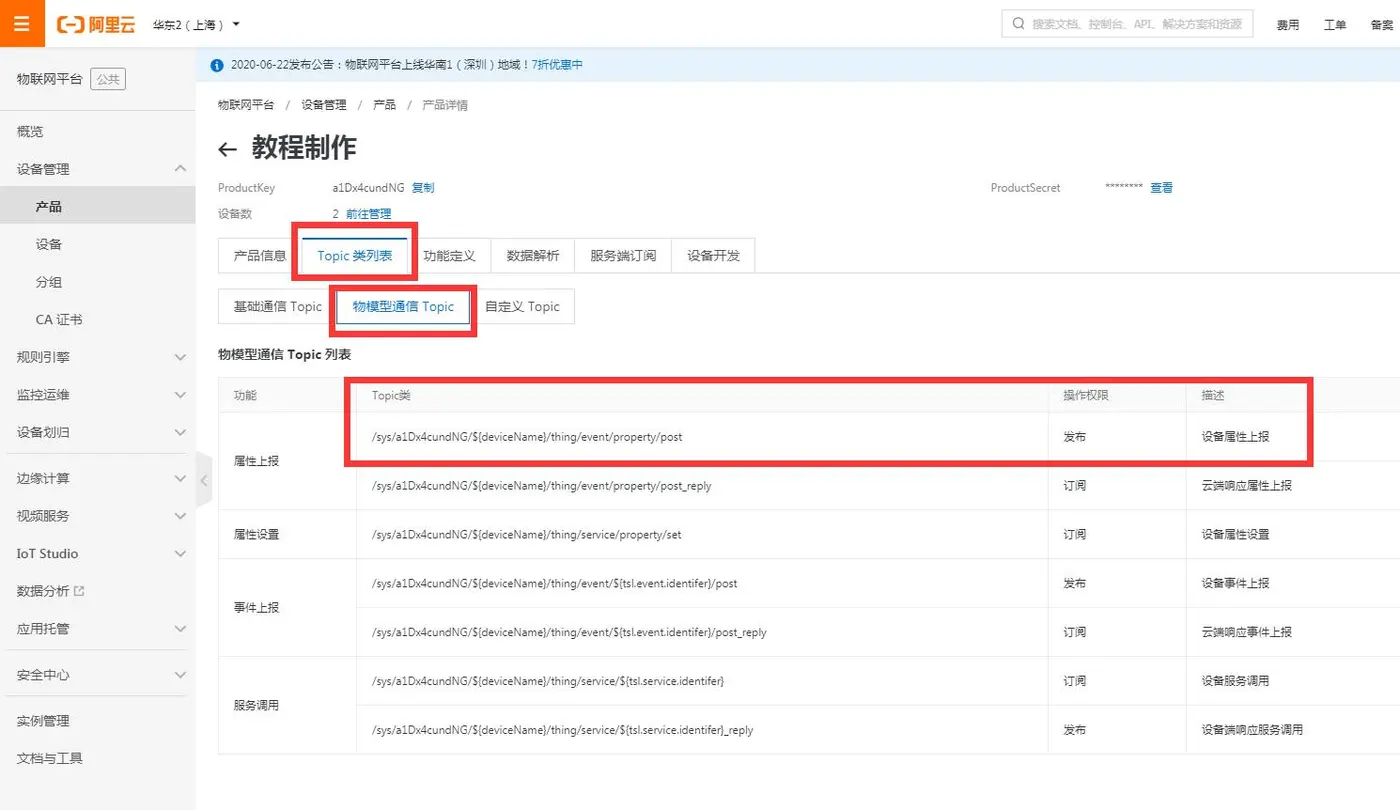The height and width of the screenshot is (810, 1400).
Task: Switch to Topic 类列表 tab
Action: [355, 256]
